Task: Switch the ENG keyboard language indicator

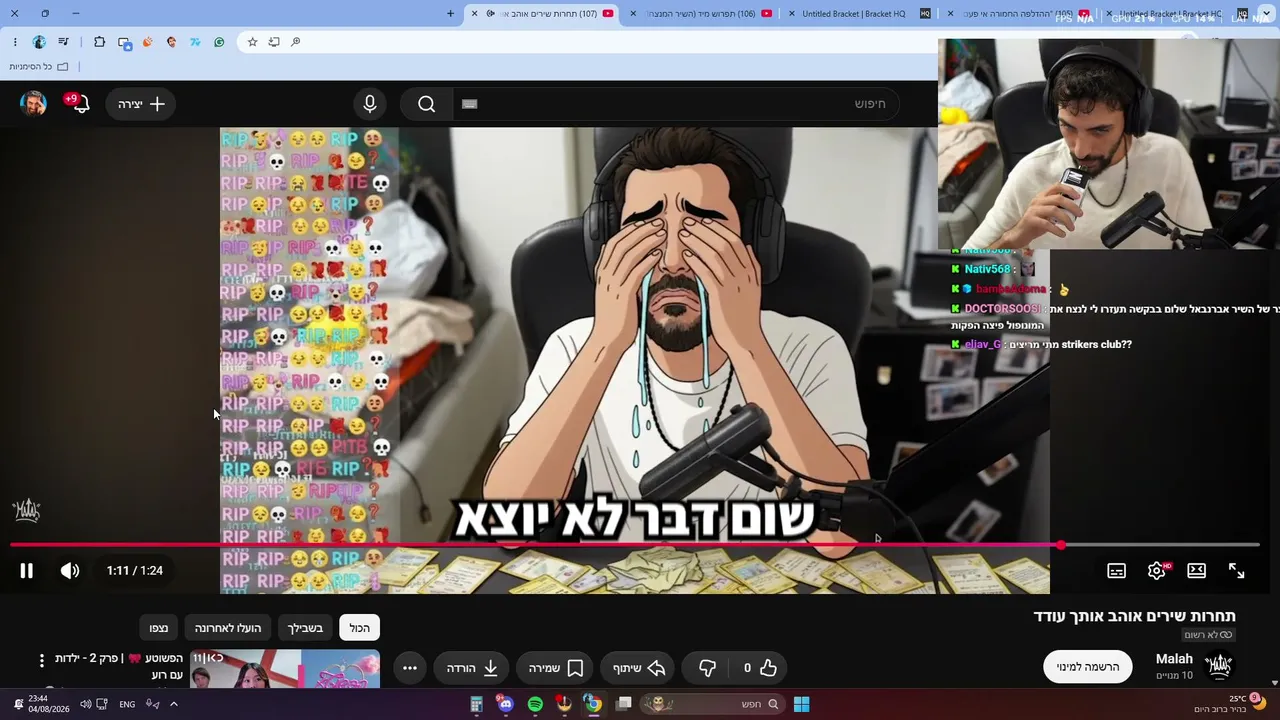Action: pos(127,704)
